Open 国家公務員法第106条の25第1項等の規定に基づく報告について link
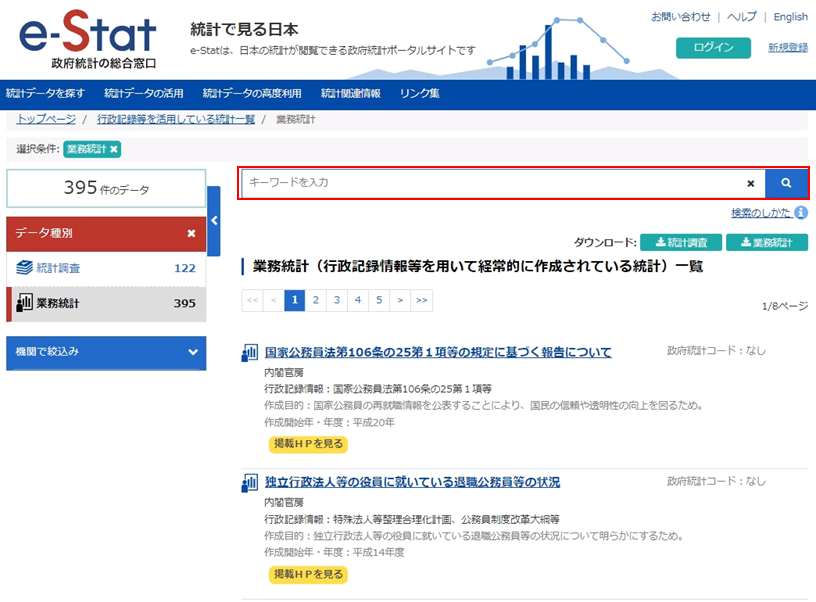 tap(438, 352)
